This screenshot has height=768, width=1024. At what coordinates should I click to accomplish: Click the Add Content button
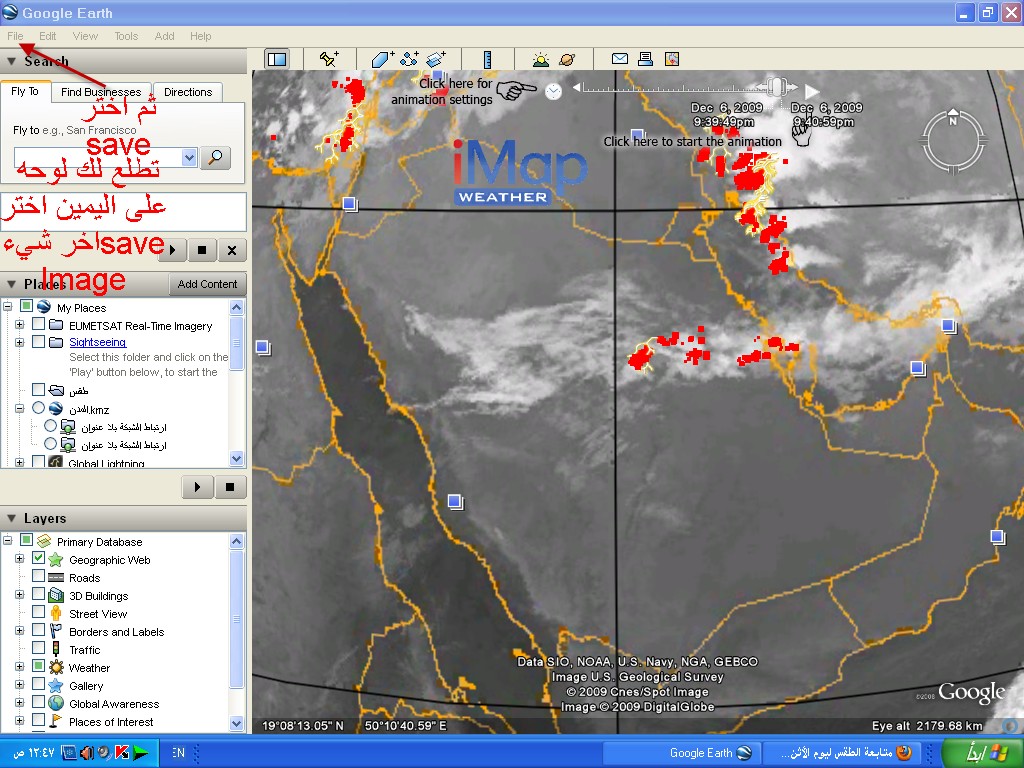207,284
